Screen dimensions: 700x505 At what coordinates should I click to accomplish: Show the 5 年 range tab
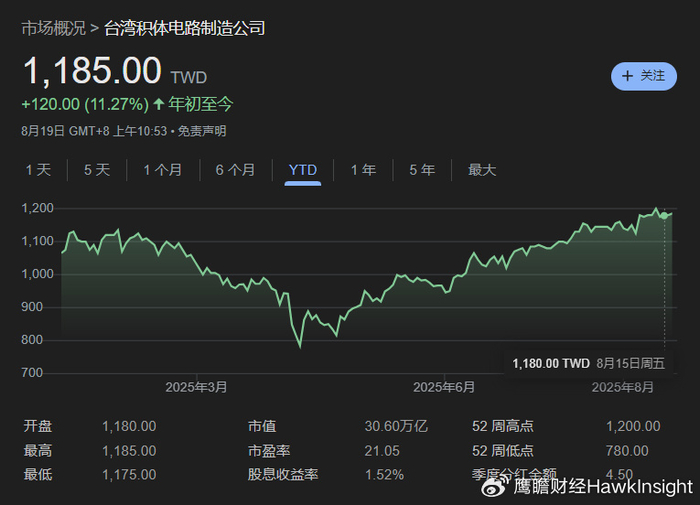point(421,170)
